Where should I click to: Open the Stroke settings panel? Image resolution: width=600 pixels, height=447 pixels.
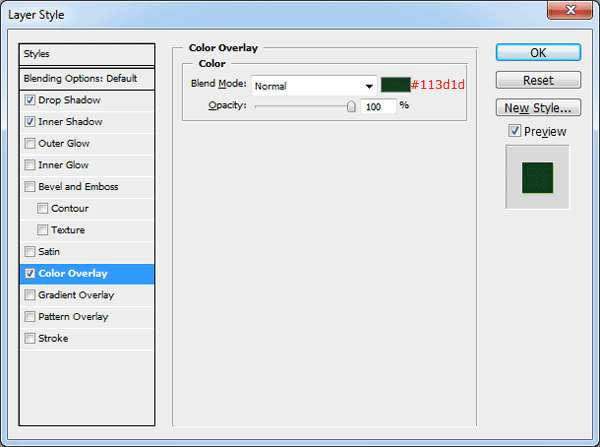[x=53, y=339]
